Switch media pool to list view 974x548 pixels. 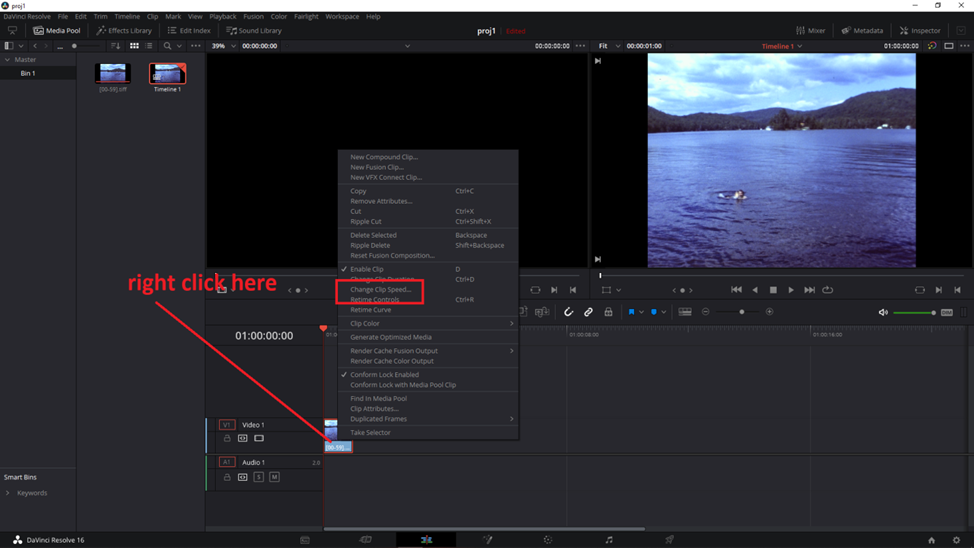click(149, 46)
